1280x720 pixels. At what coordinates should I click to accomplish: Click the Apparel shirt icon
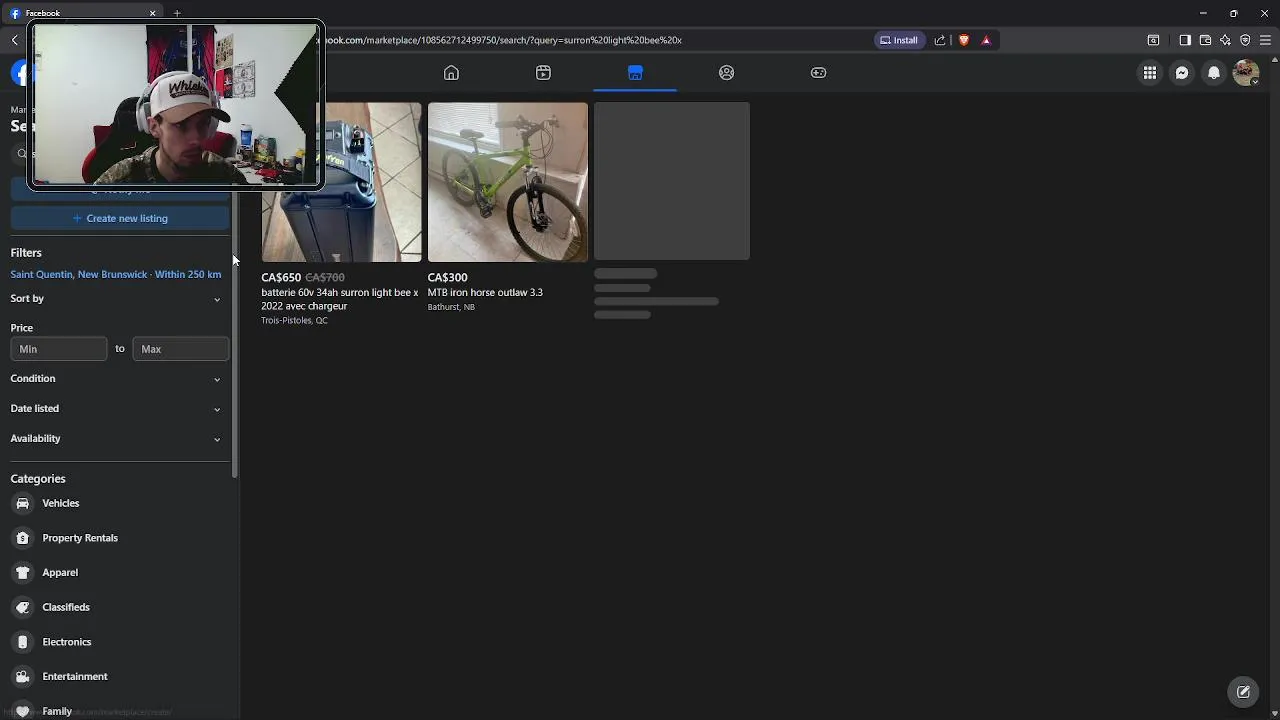[x=23, y=572]
